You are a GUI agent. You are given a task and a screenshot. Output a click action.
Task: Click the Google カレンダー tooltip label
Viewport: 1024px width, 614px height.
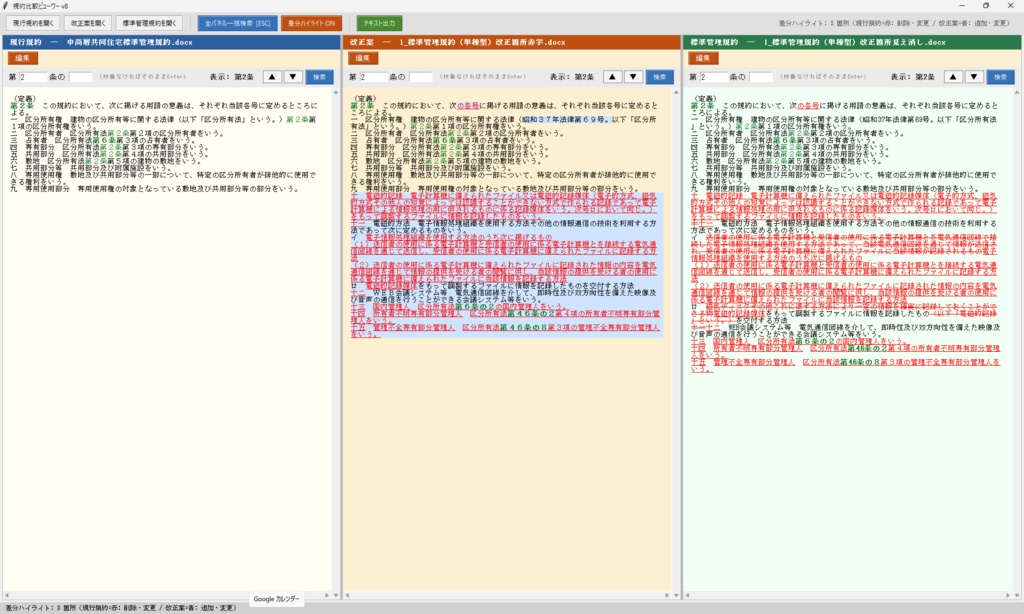[276, 599]
